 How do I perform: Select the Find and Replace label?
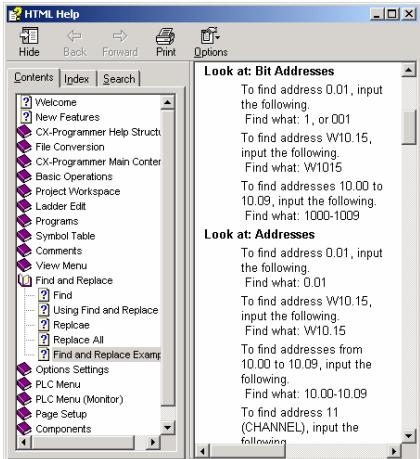74,280
